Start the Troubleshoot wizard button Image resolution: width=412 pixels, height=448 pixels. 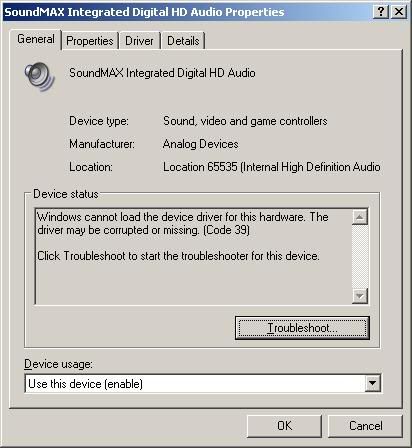point(302,328)
